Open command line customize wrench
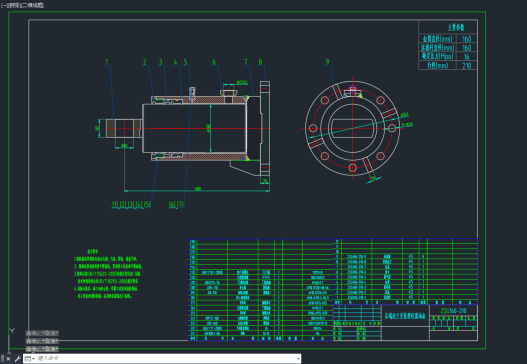The height and width of the screenshot is (364, 527). click(x=17, y=359)
